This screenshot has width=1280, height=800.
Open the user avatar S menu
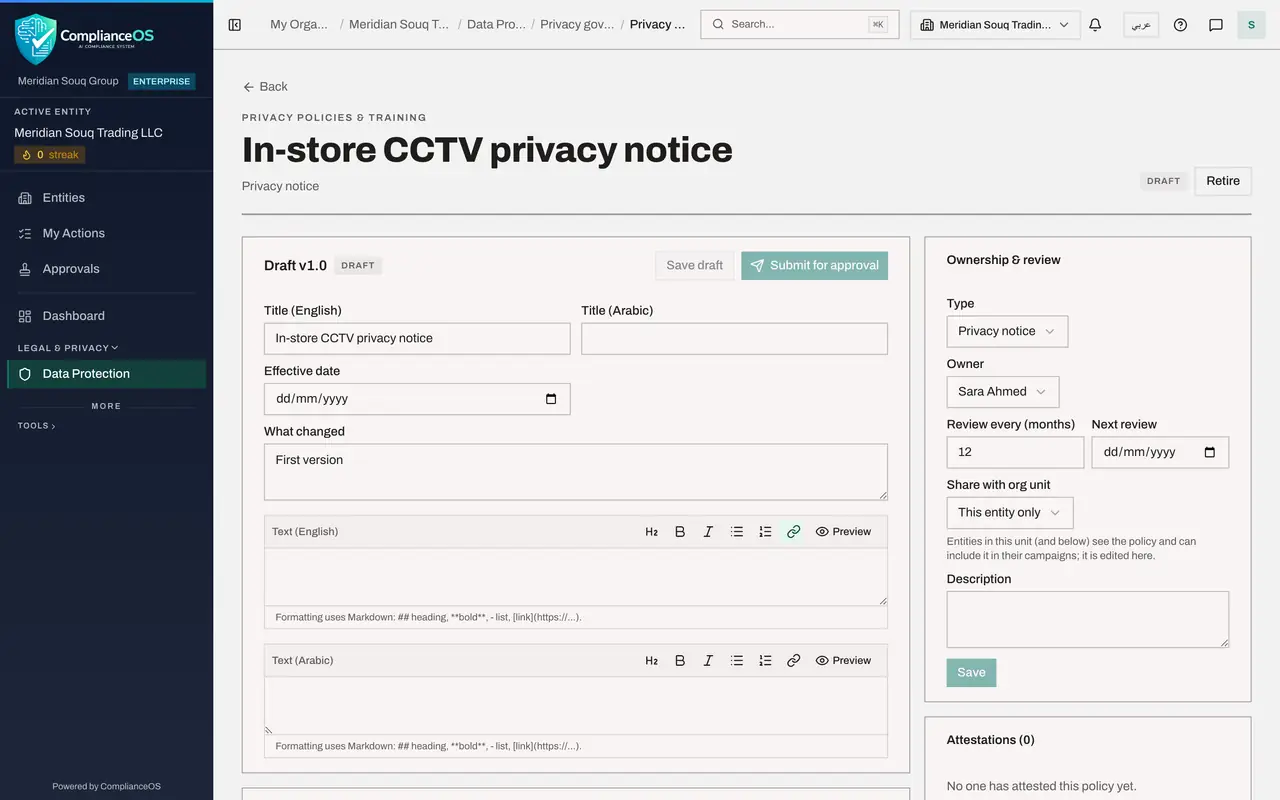(x=1251, y=25)
